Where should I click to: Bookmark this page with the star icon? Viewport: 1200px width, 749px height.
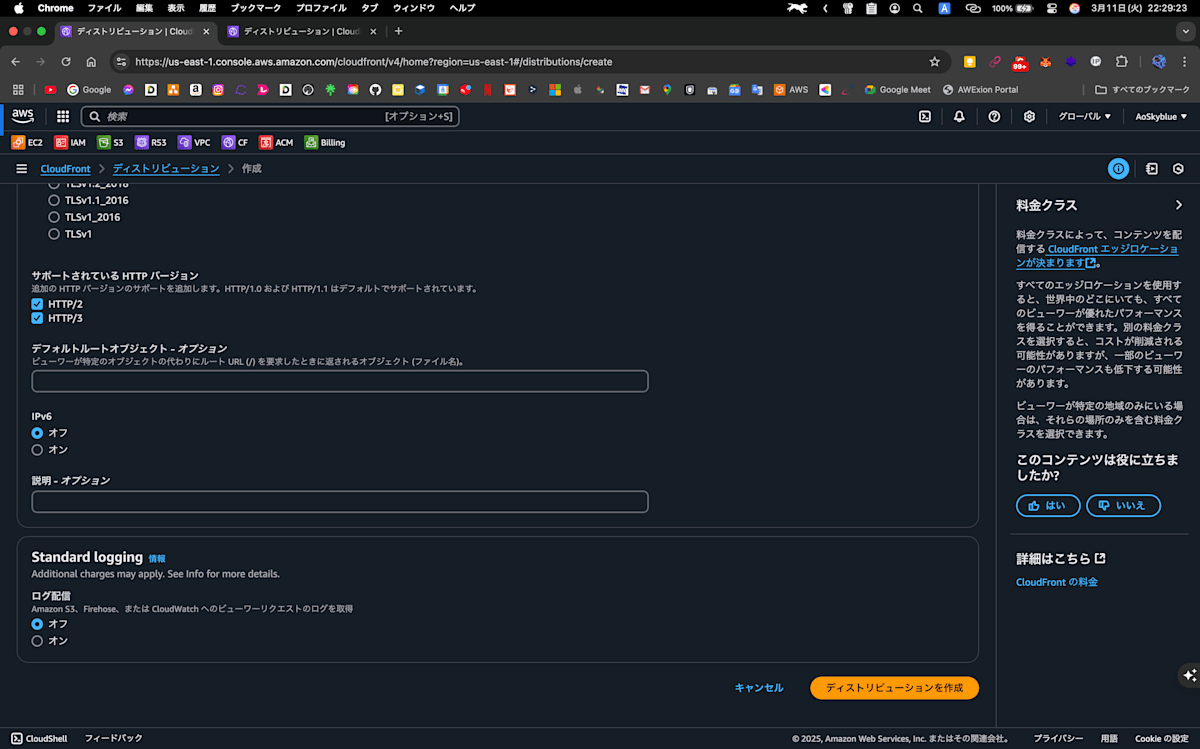coord(935,61)
